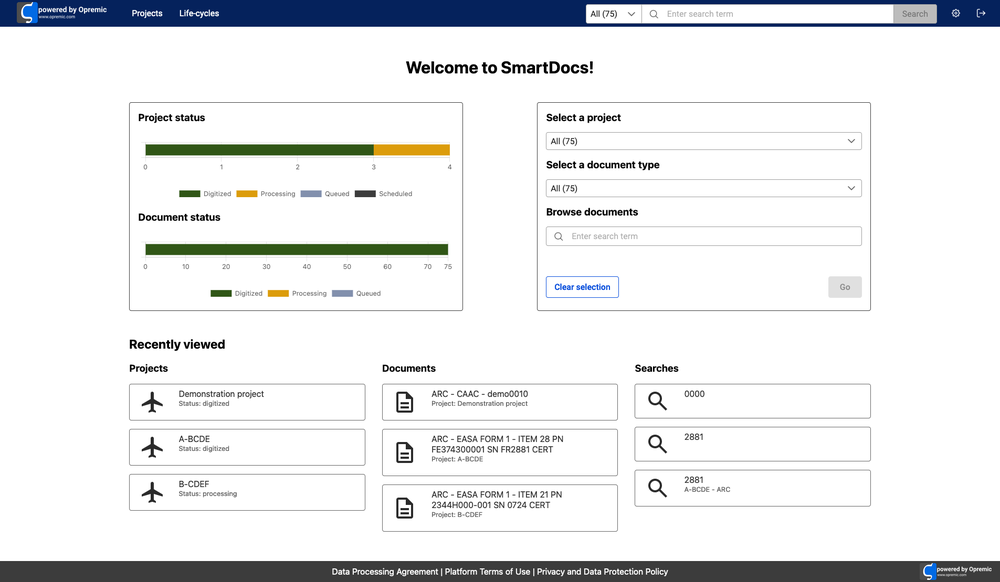Expand the Select a document type dropdown

(703, 188)
